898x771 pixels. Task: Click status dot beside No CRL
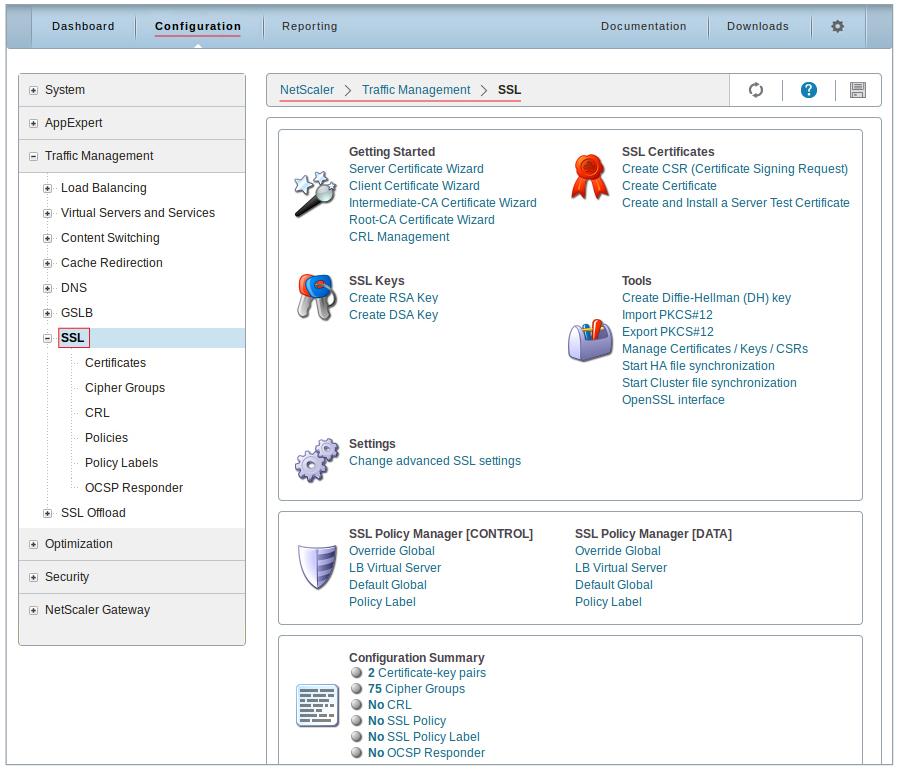(357, 705)
